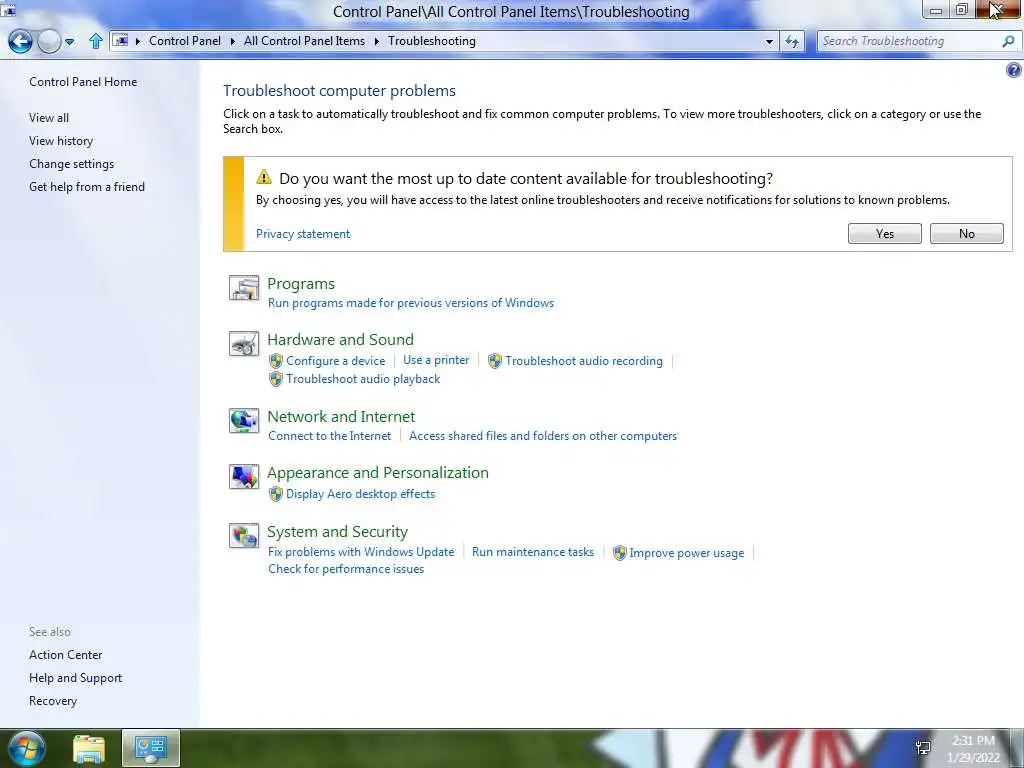Run programs made for previous versions of Windows

coord(411,303)
